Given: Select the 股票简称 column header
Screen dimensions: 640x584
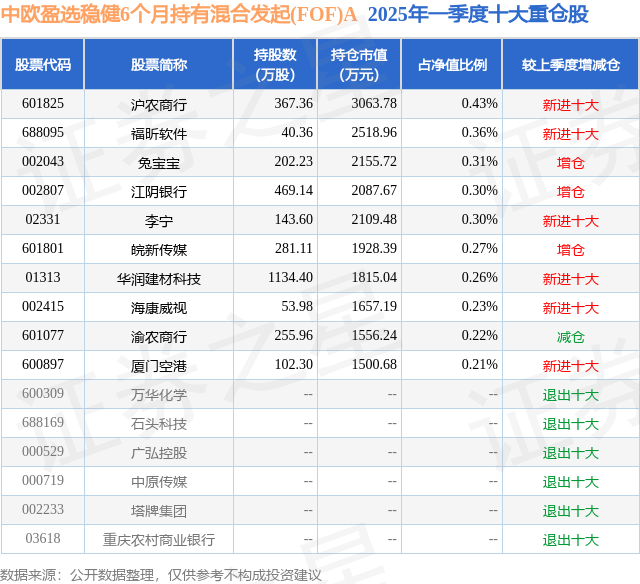Looking at the screenshot, I should coord(159,64).
